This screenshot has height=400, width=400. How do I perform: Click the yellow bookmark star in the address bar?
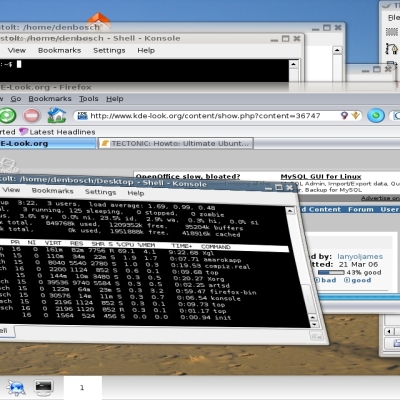point(355,115)
